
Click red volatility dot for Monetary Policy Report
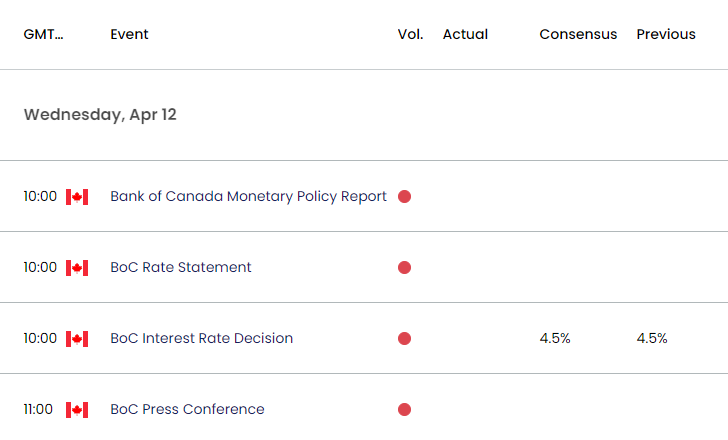[404, 197]
